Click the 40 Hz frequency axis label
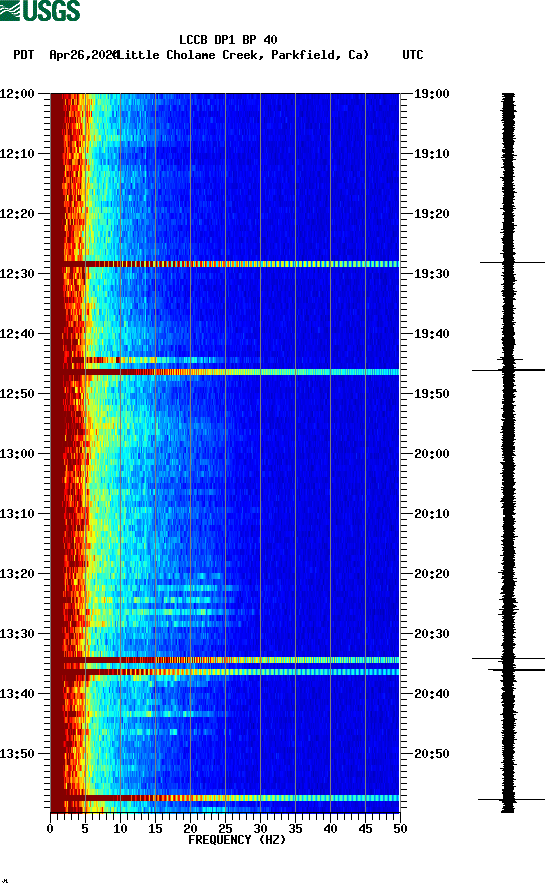The height and width of the screenshot is (892, 552). pyautogui.click(x=330, y=829)
